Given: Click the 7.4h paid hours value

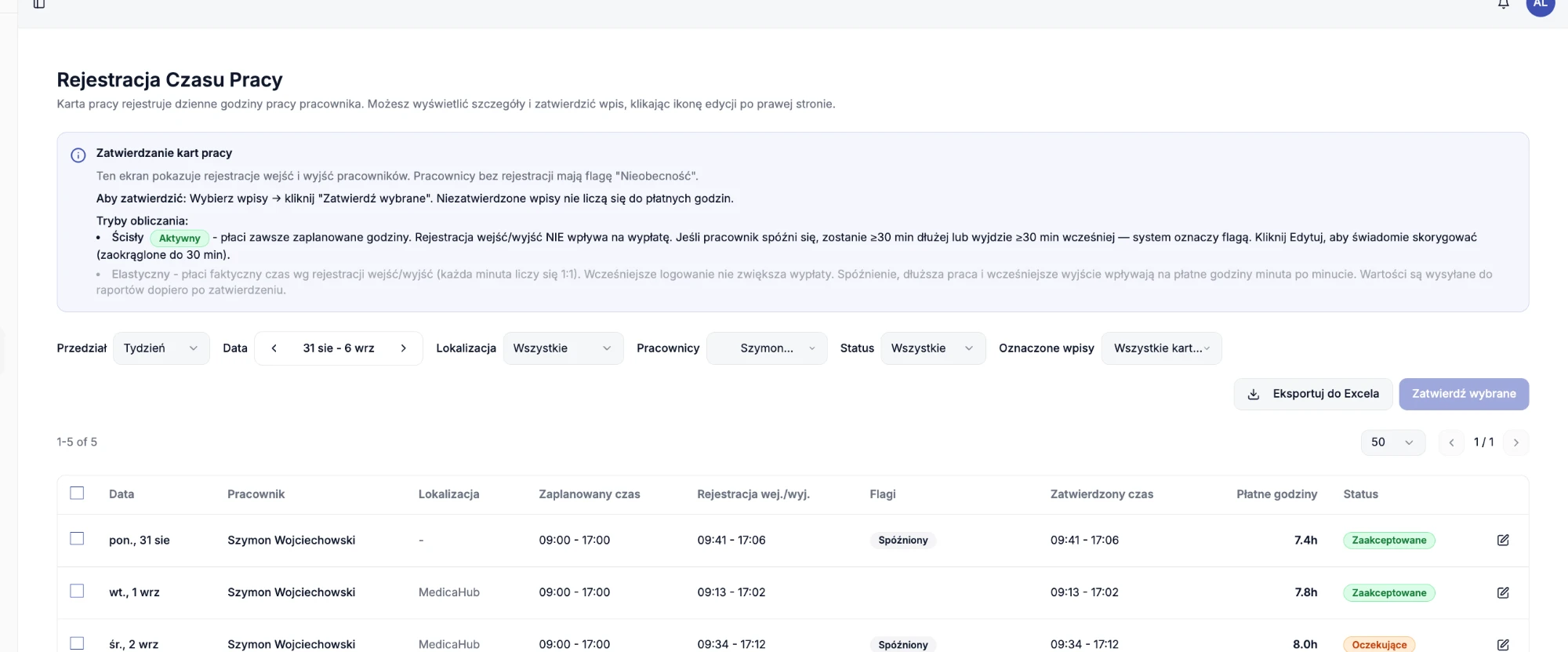Looking at the screenshot, I should click(1305, 540).
